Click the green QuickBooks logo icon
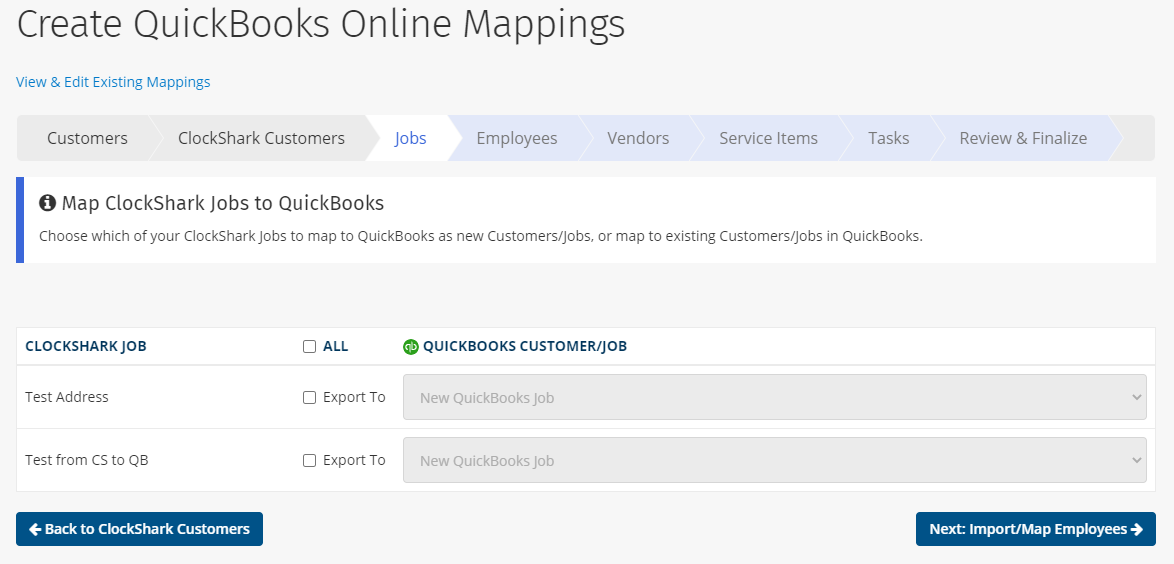 [410, 347]
